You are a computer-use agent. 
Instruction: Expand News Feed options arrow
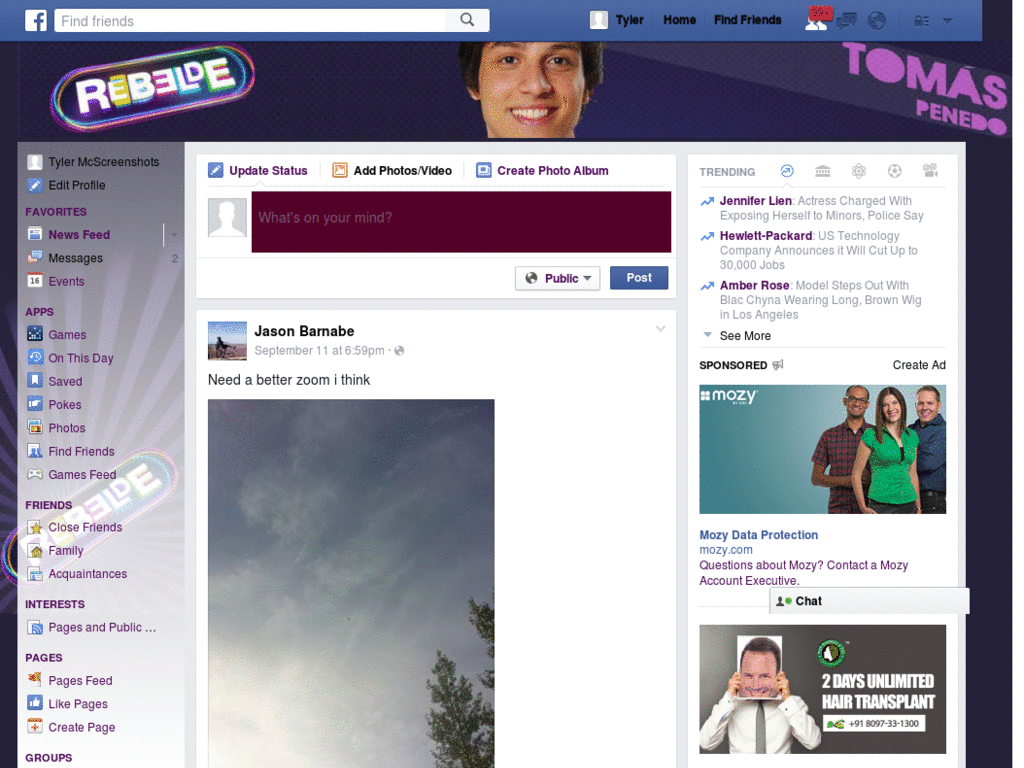[x=174, y=234]
